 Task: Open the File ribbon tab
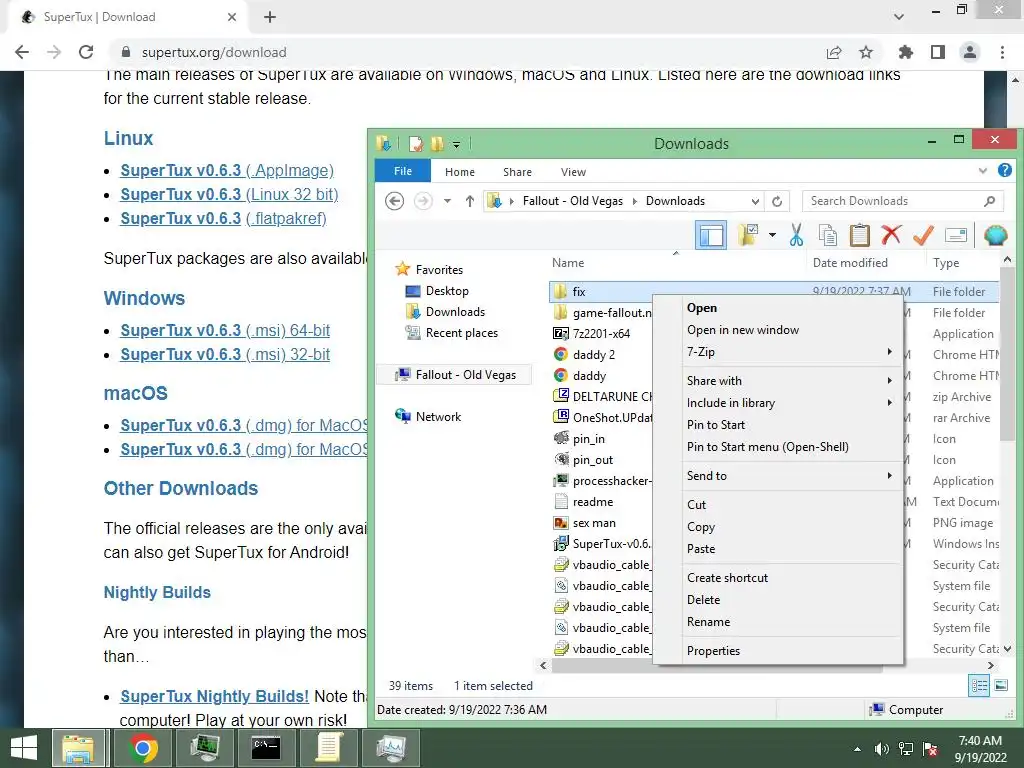(403, 171)
